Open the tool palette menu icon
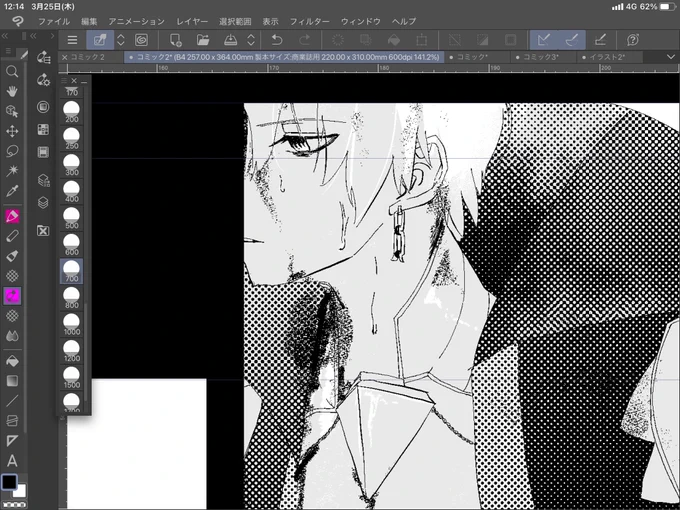This screenshot has height=510, width=680. click(9, 52)
